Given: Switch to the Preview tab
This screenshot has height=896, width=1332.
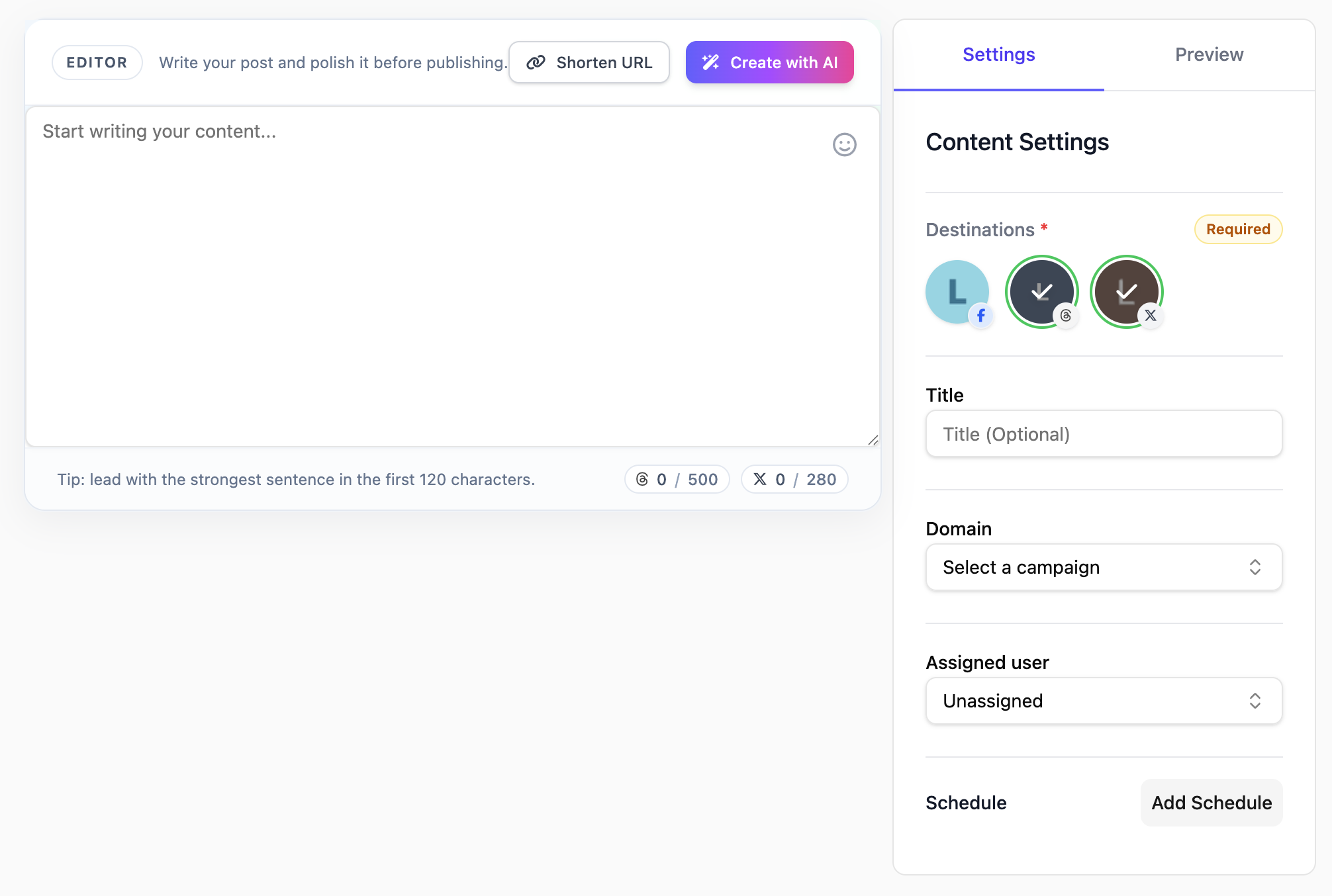Looking at the screenshot, I should point(1209,55).
